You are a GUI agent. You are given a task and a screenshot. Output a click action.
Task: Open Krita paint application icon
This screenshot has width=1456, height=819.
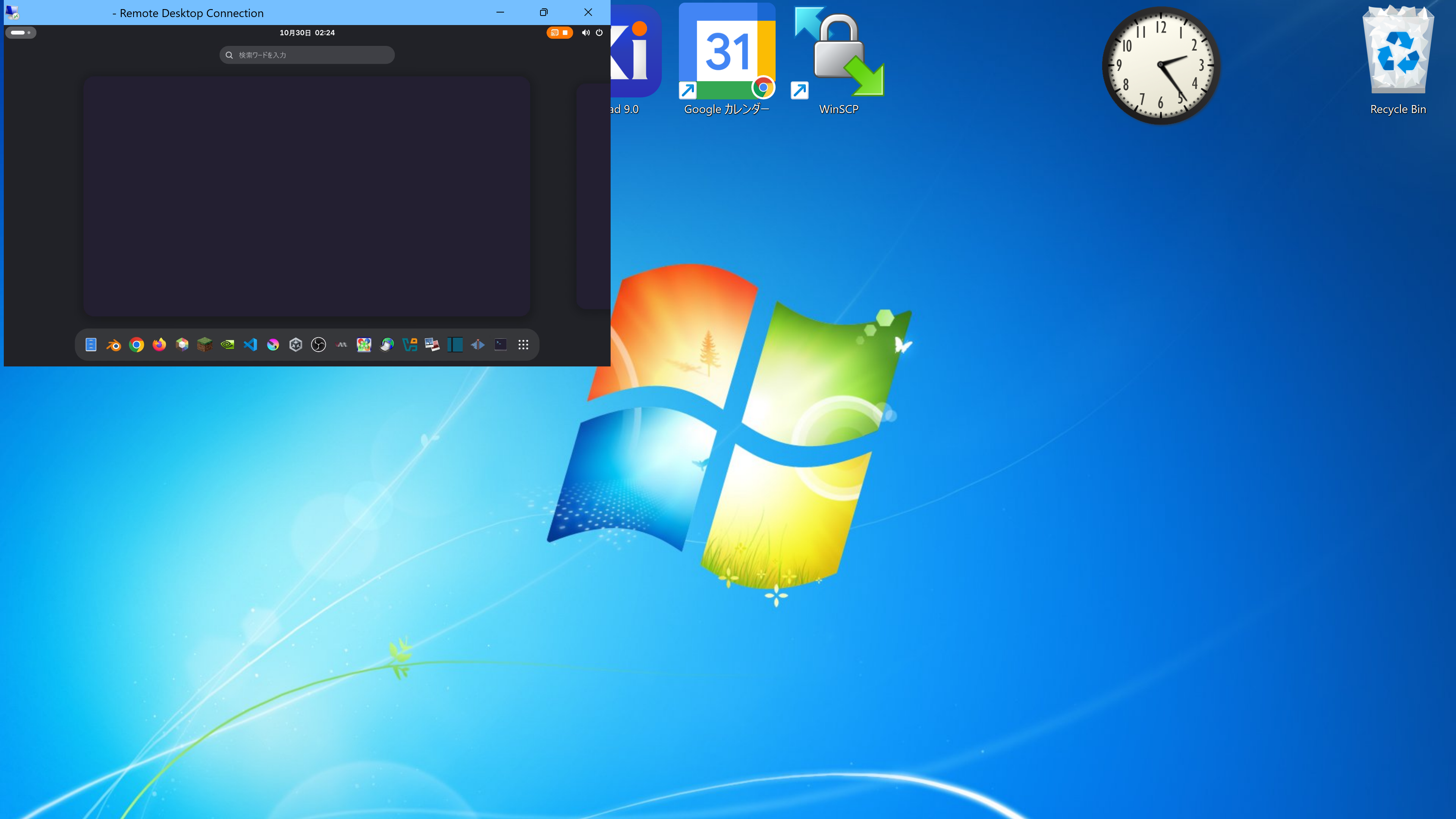point(273,344)
